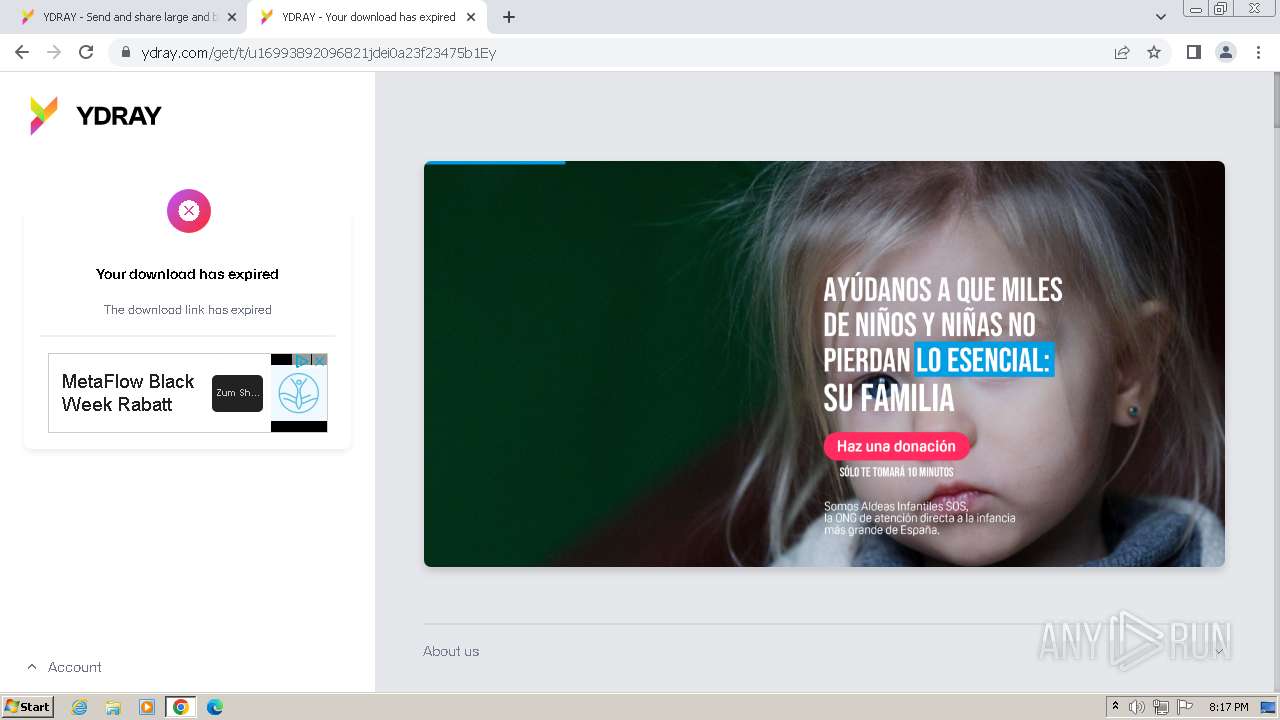The width and height of the screenshot is (1280, 720).
Task: Click the site lock icon
Action: (126, 53)
